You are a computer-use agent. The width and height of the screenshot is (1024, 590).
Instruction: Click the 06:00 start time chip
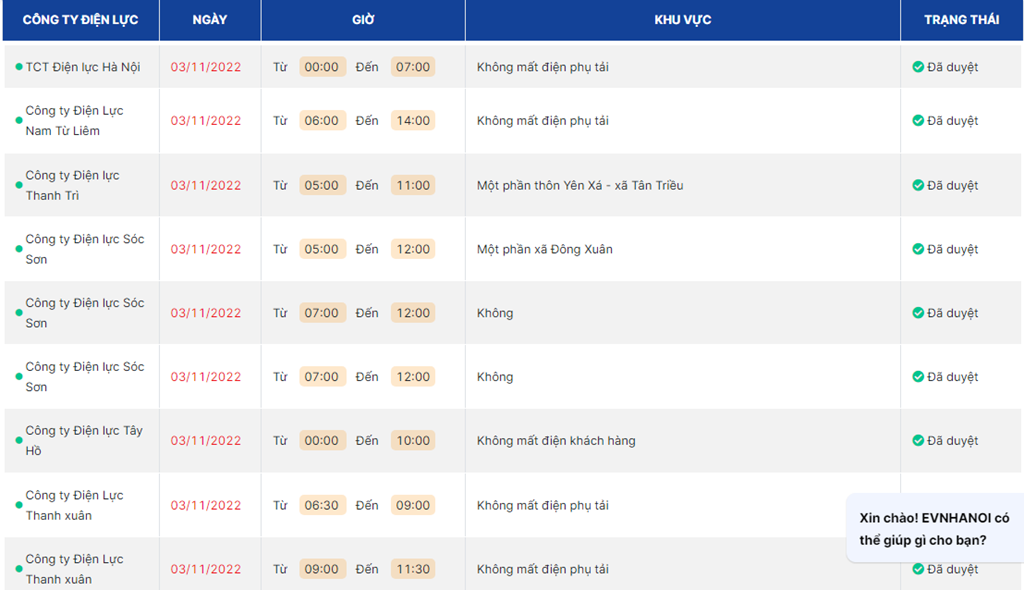click(322, 120)
